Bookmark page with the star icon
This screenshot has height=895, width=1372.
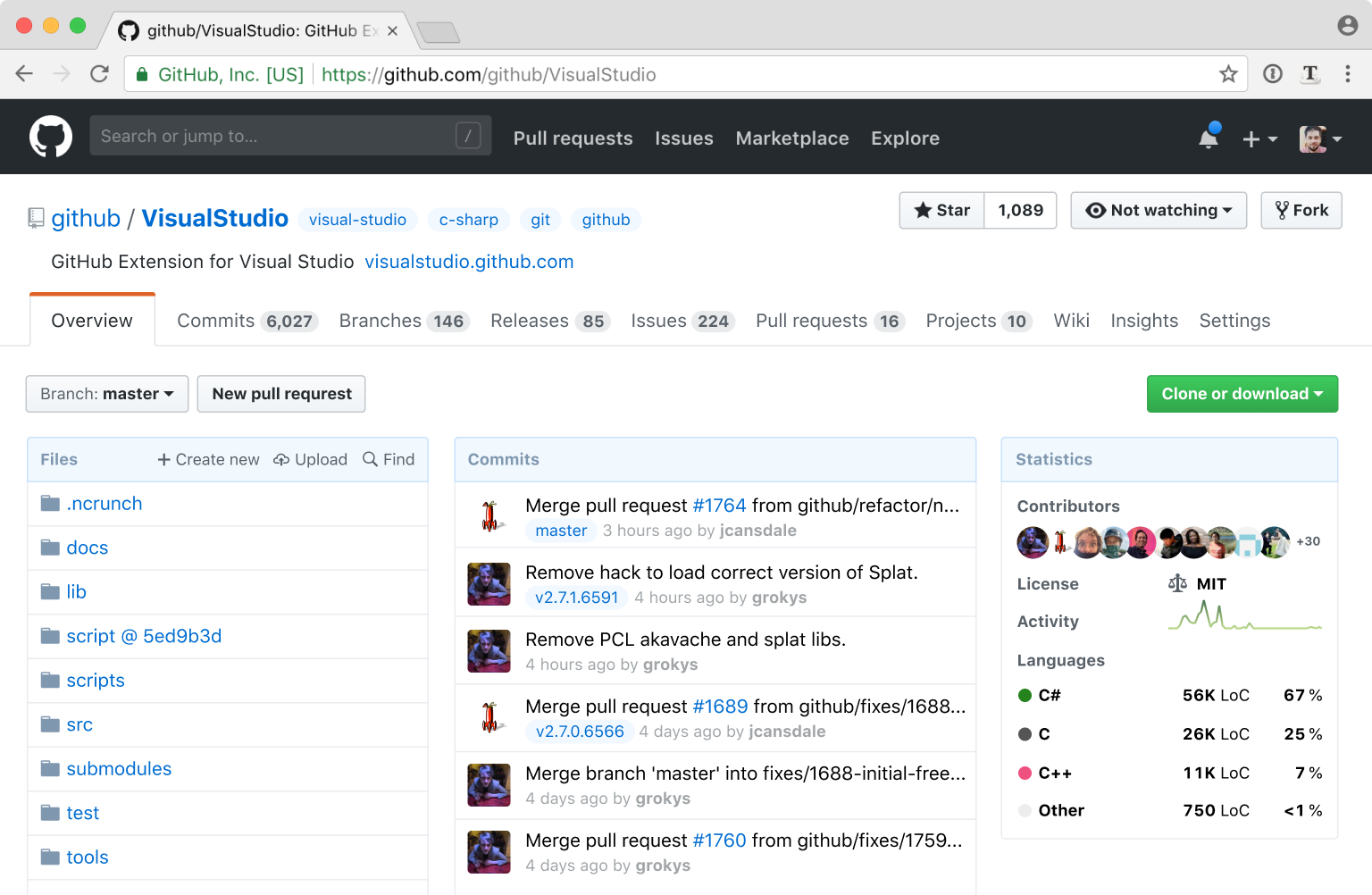[x=1228, y=74]
